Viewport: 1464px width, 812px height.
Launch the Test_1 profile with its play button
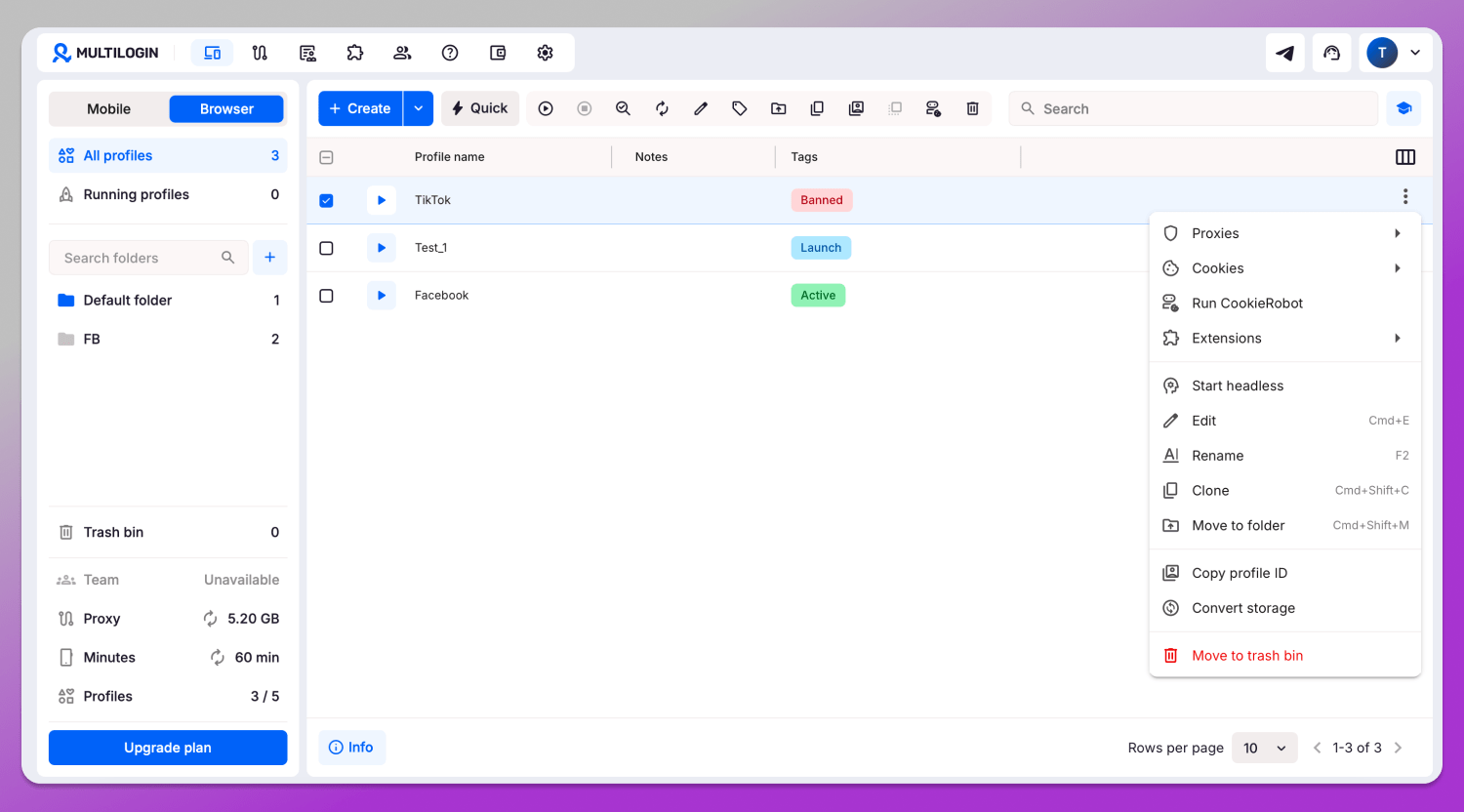(382, 248)
